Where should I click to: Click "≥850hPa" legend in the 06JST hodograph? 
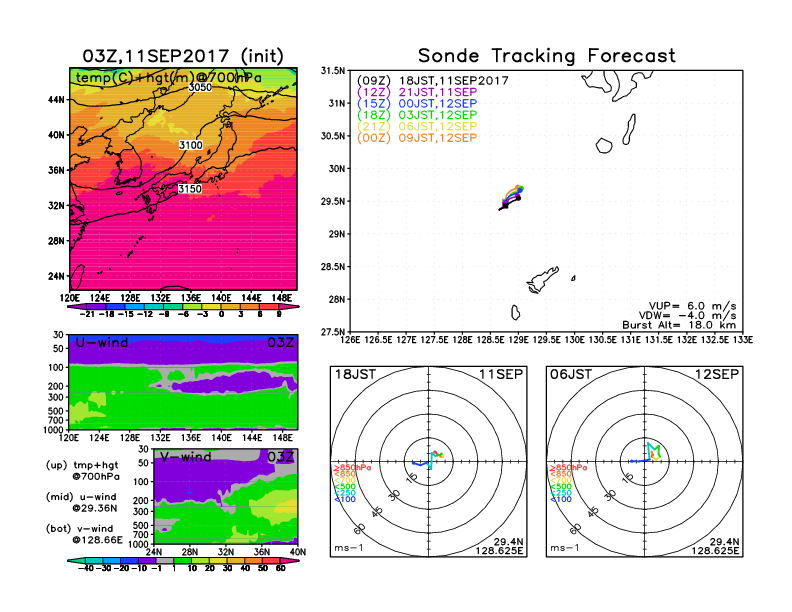568,468
